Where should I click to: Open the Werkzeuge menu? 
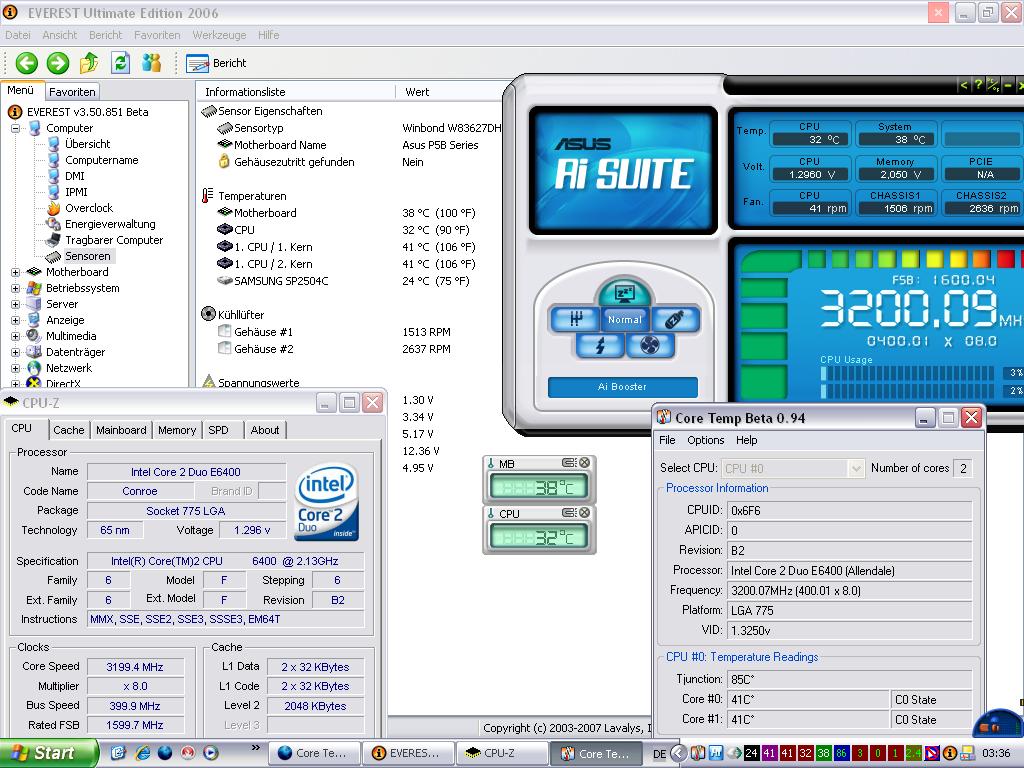coord(219,35)
